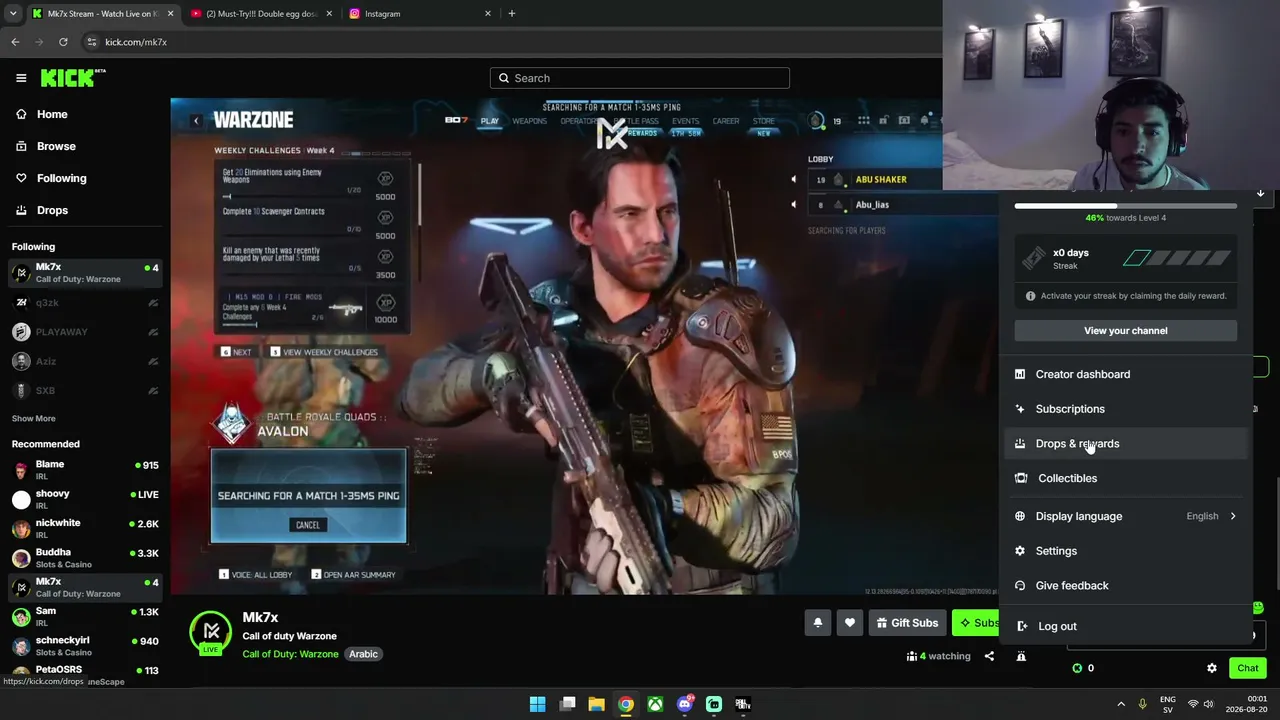The height and width of the screenshot is (720, 1280).
Task: Open a new browser tab
Action: 512,14
